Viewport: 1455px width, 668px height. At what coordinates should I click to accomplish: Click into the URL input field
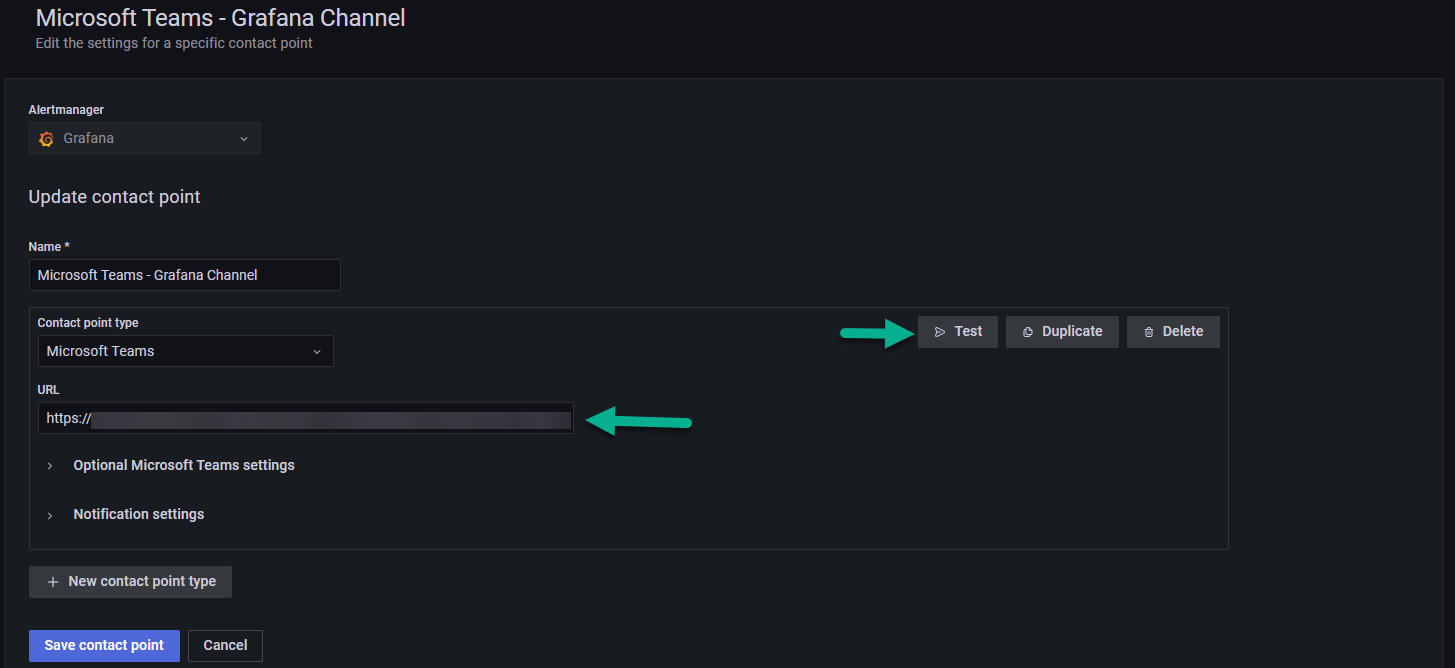(306, 419)
